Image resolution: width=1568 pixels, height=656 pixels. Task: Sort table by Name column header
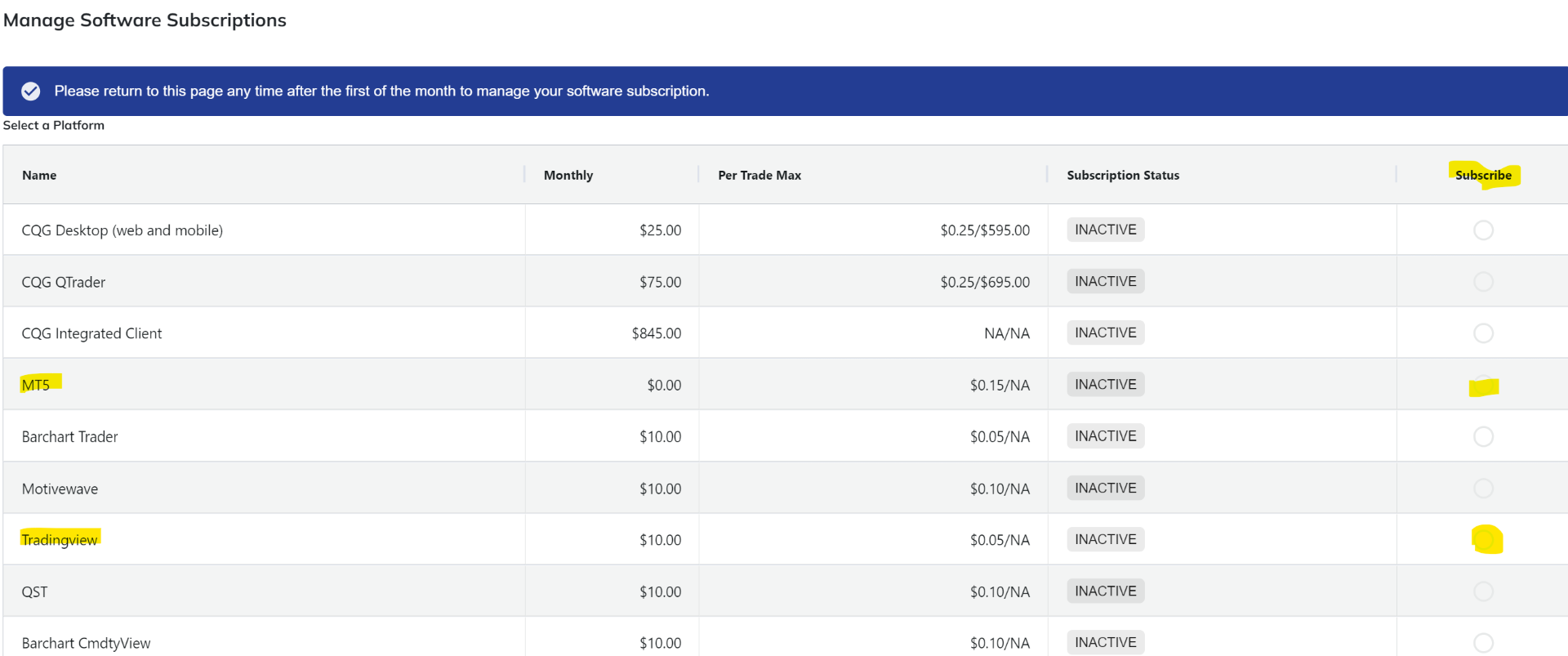39,176
